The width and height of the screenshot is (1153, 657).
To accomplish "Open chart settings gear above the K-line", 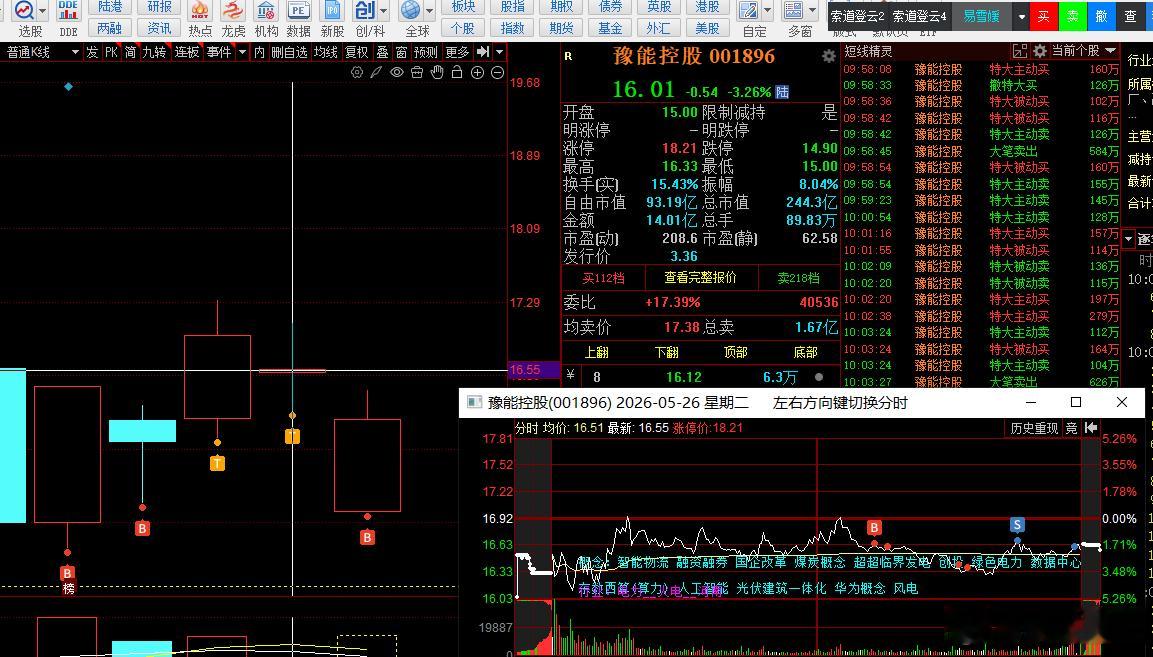I will tap(357, 72).
